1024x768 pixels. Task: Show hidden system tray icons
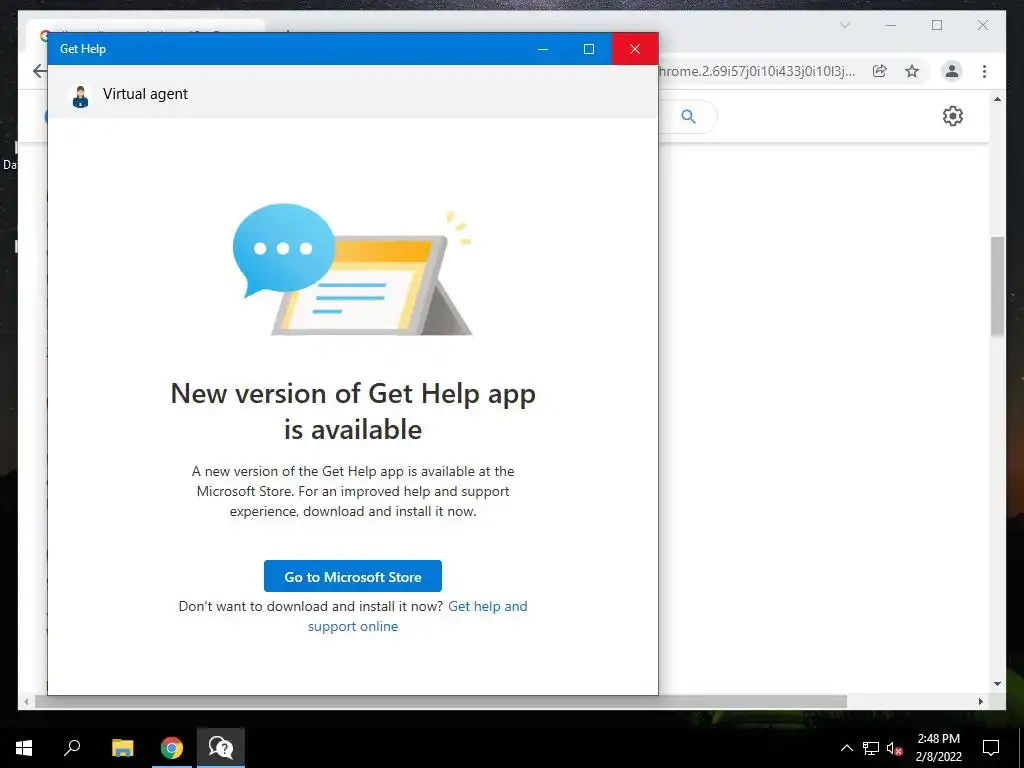(846, 748)
